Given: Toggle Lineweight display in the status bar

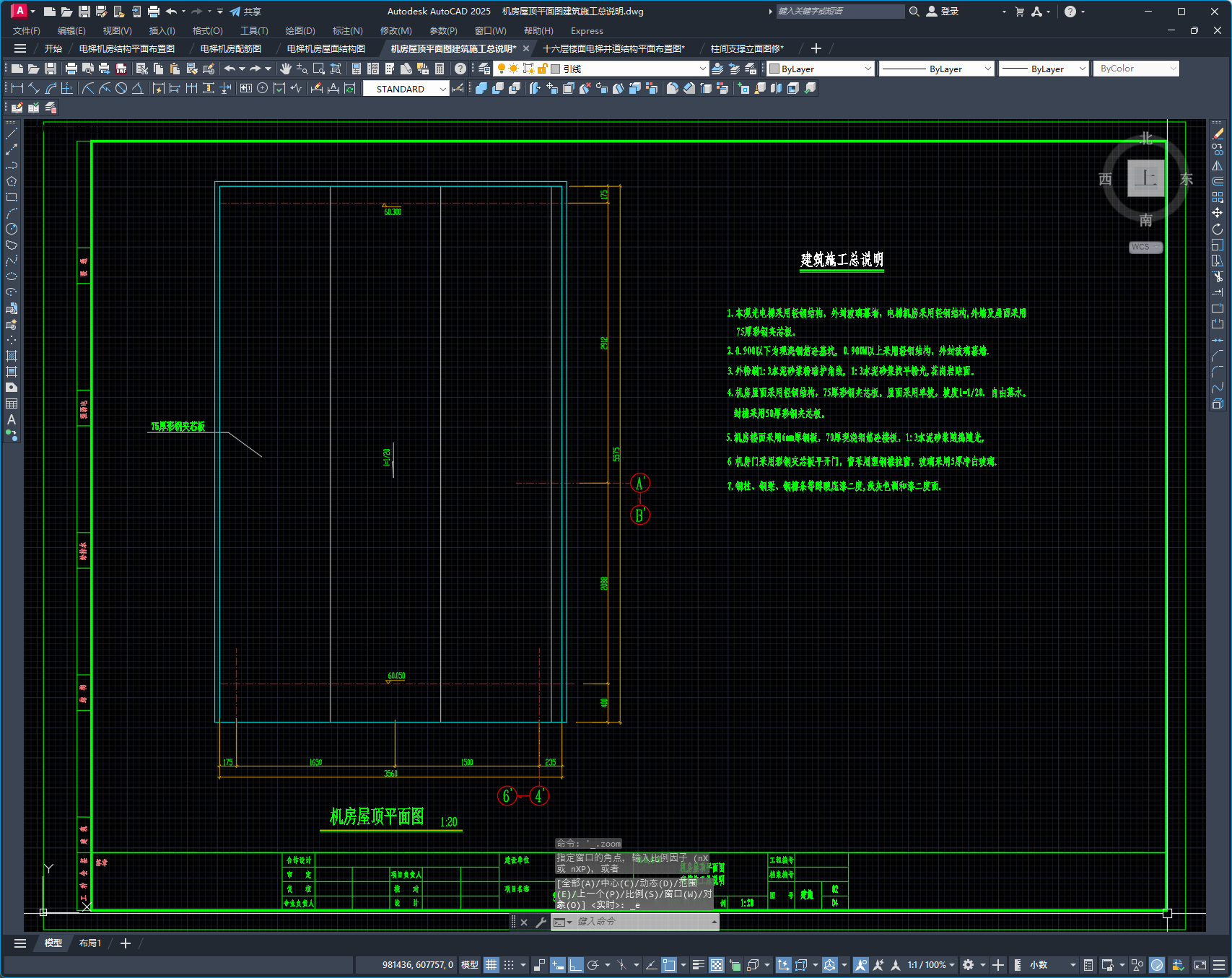Looking at the screenshot, I should pos(698,965).
